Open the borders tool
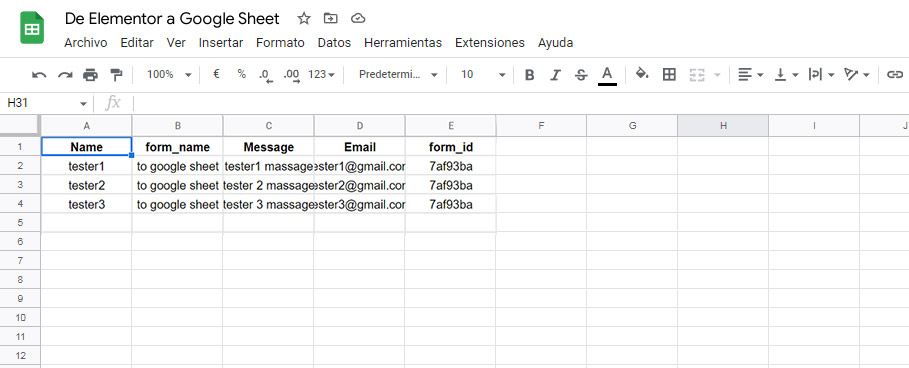This screenshot has width=909, height=368. pyautogui.click(x=669, y=74)
